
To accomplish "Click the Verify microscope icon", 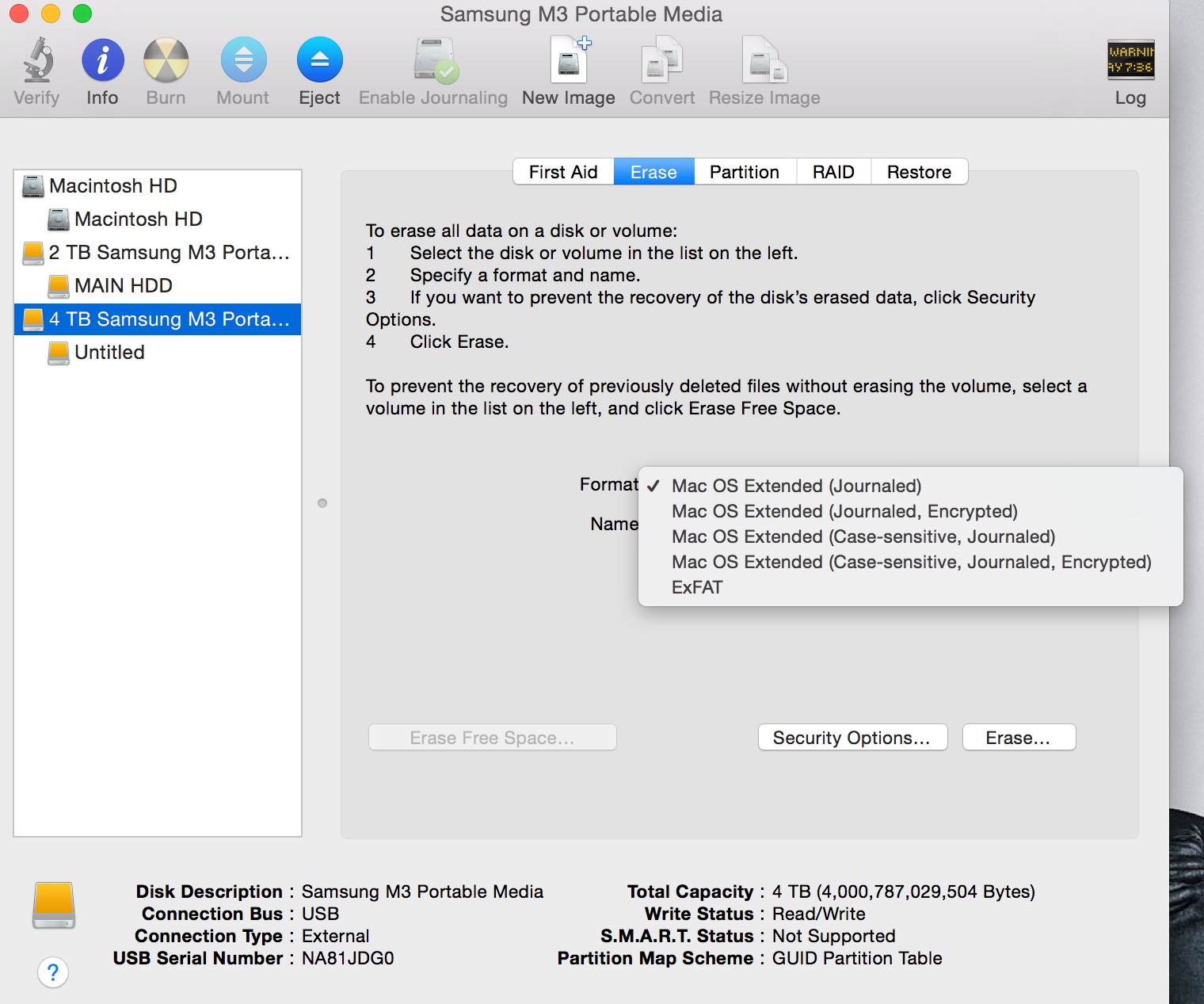I will 37,60.
